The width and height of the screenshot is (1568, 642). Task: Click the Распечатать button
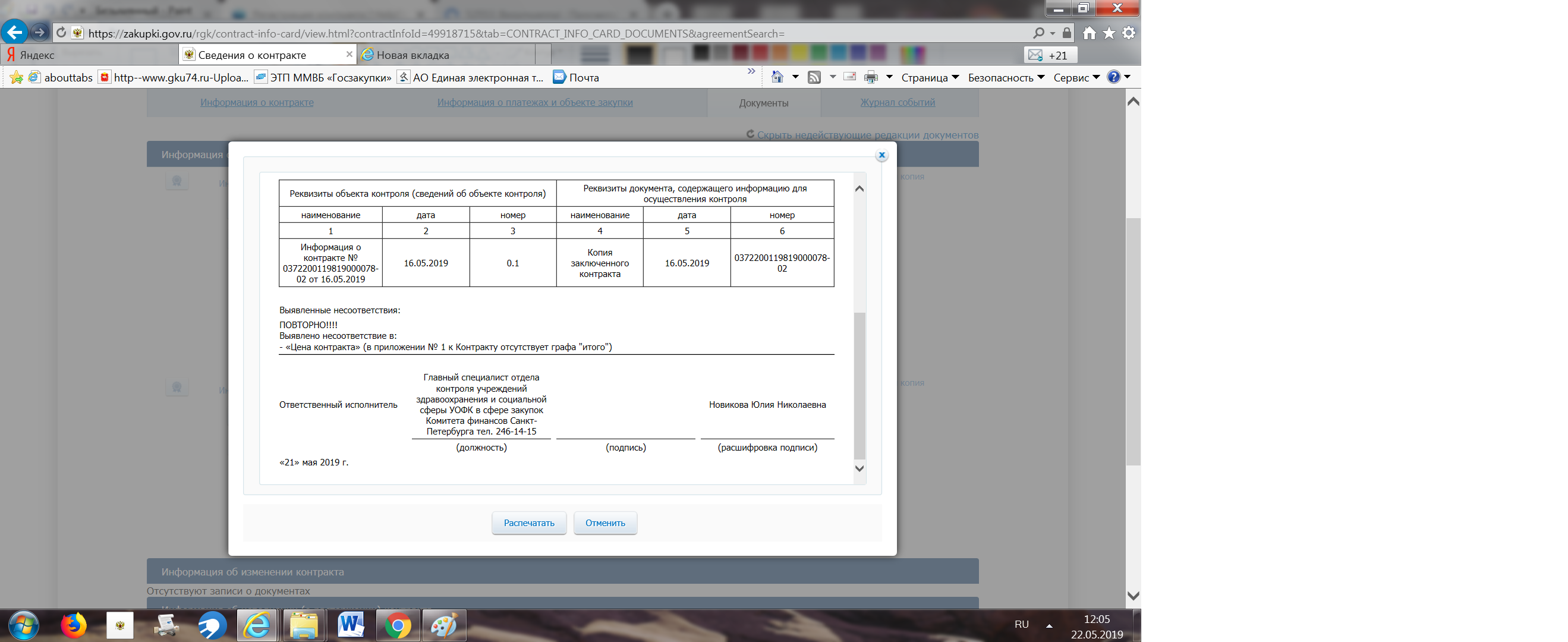(x=528, y=523)
